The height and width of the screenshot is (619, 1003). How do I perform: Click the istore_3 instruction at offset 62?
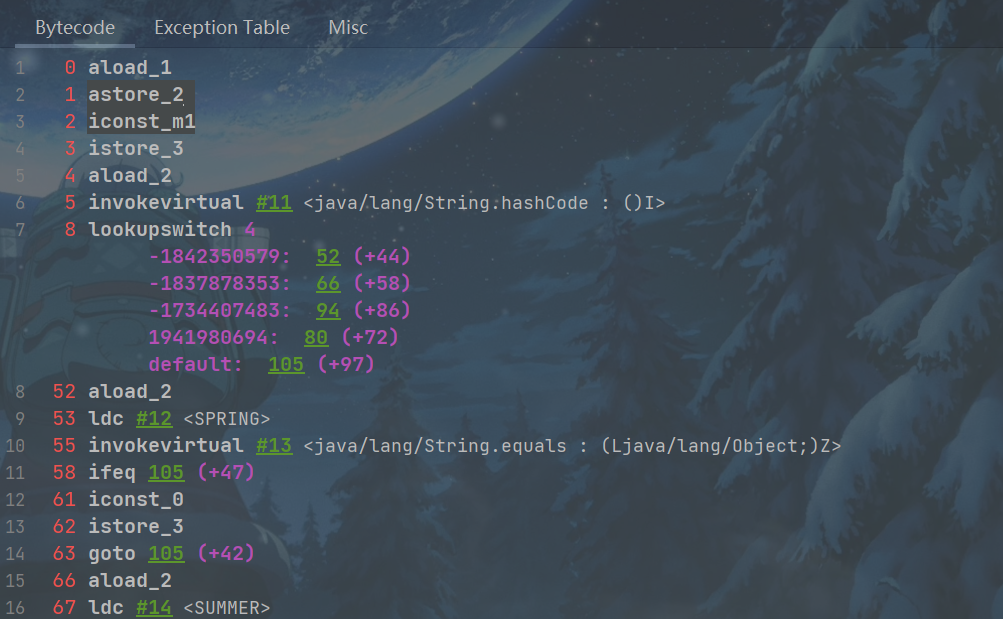pos(135,526)
